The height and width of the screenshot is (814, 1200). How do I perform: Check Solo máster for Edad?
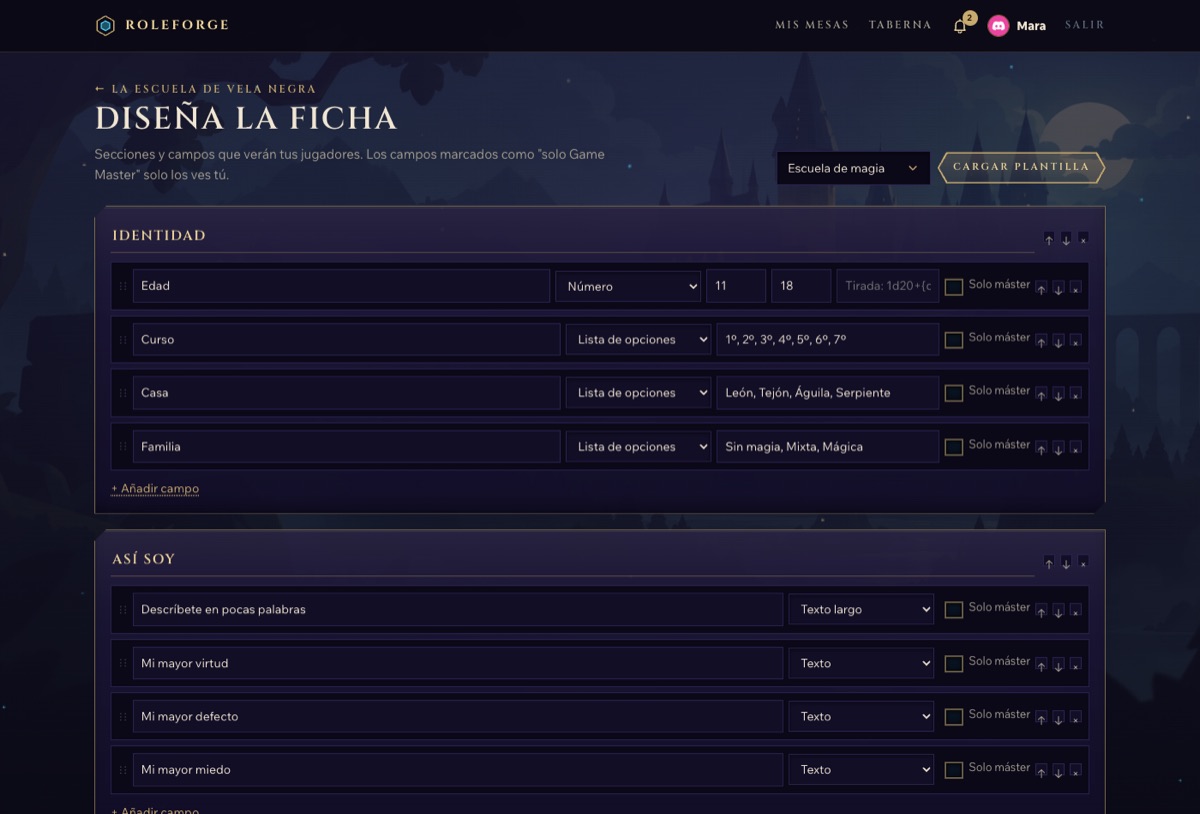[x=954, y=287]
